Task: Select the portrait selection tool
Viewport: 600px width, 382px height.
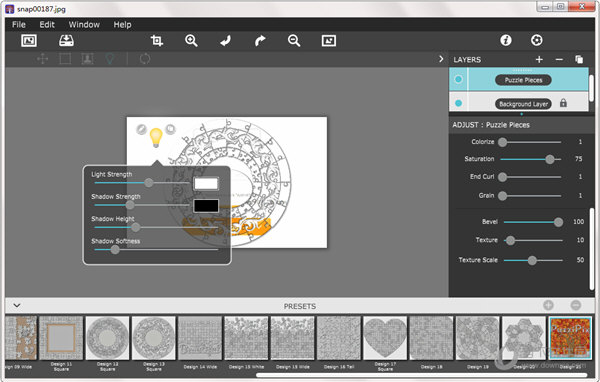Action: coord(88,59)
